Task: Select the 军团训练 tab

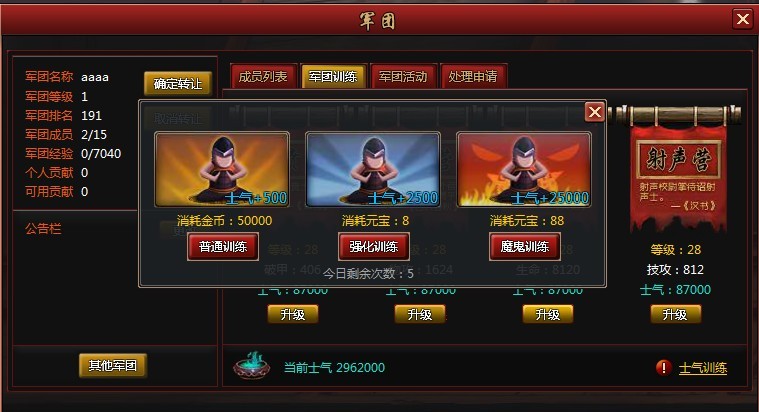Action: click(x=333, y=76)
